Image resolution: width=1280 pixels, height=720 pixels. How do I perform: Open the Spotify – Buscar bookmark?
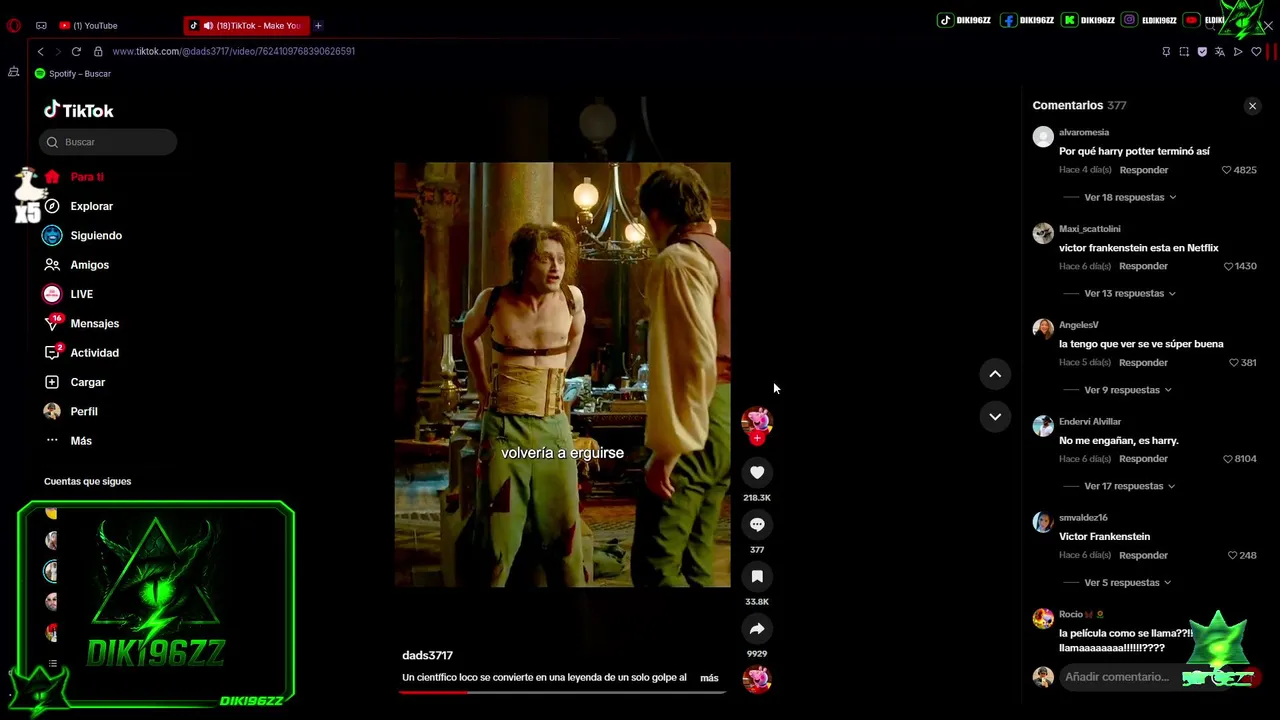tap(73, 74)
